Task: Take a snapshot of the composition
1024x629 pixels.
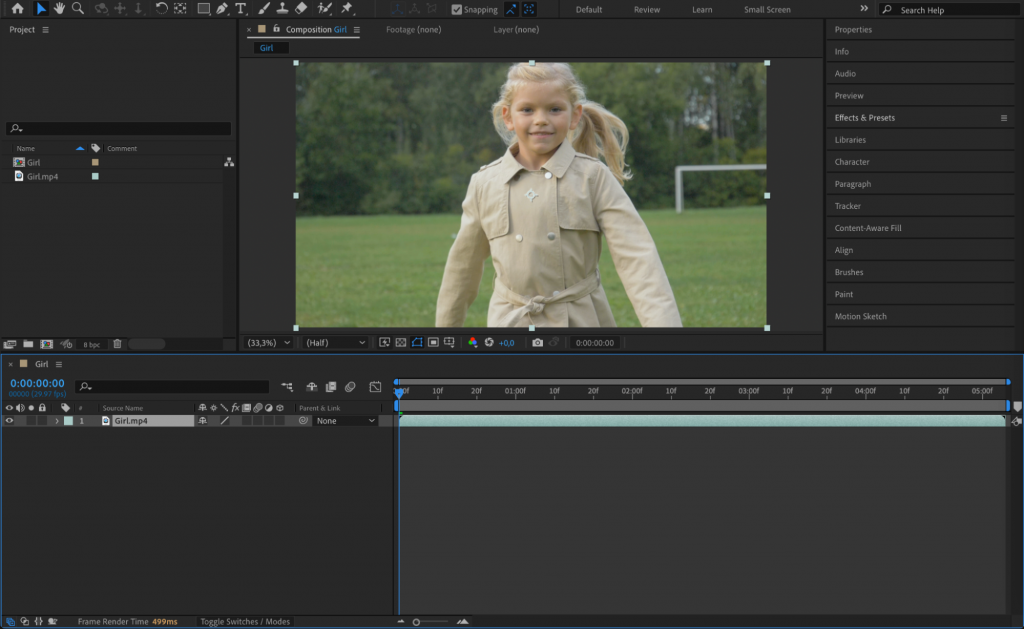Action: [x=540, y=342]
